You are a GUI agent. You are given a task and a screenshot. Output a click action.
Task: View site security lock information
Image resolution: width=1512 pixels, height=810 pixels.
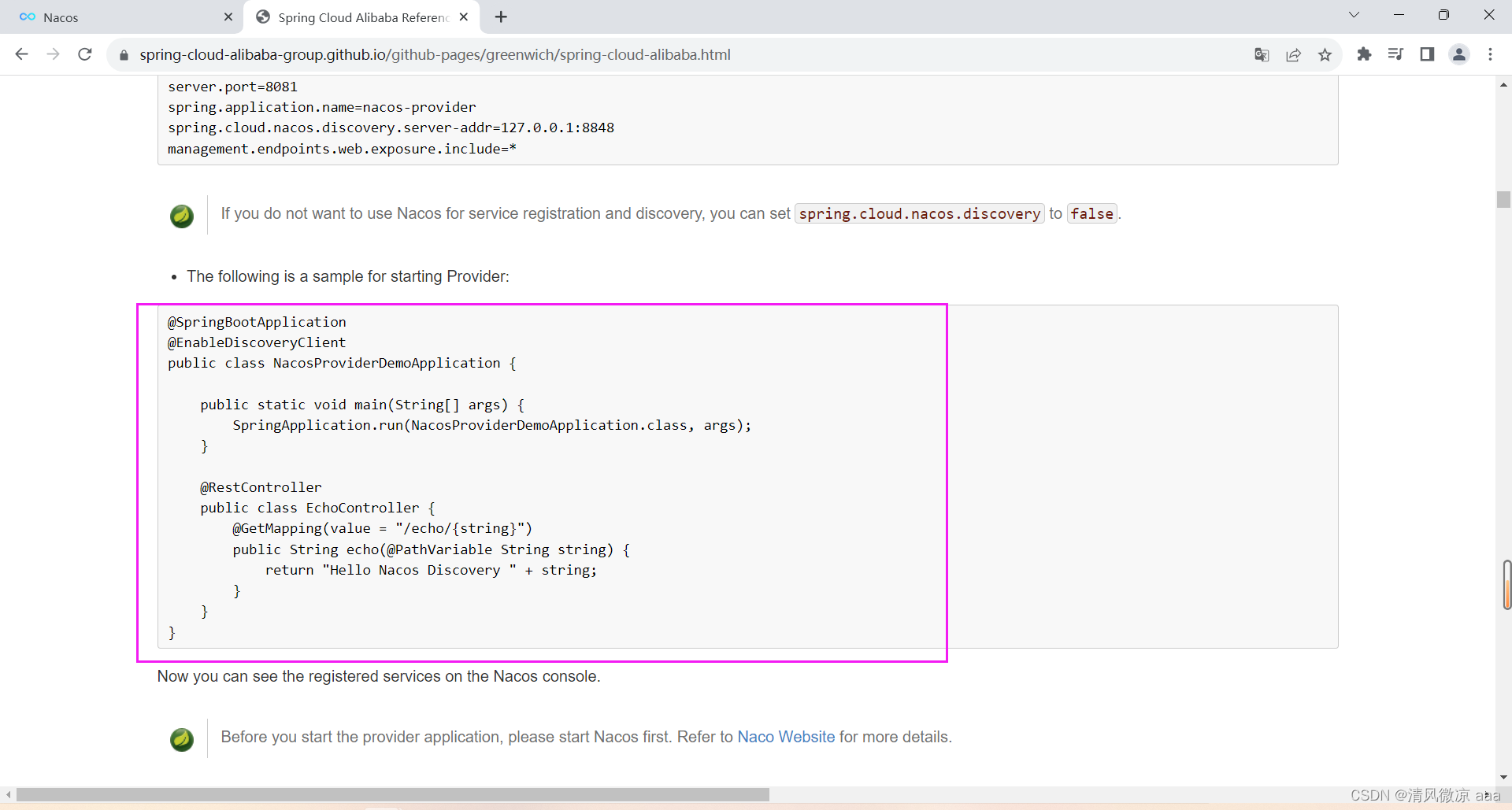124,55
